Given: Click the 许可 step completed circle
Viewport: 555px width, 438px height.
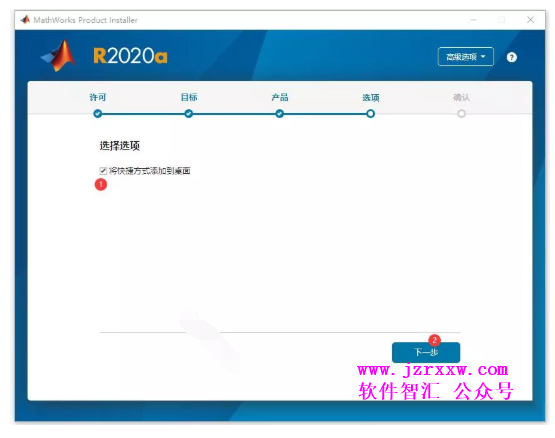Looking at the screenshot, I should tap(98, 114).
